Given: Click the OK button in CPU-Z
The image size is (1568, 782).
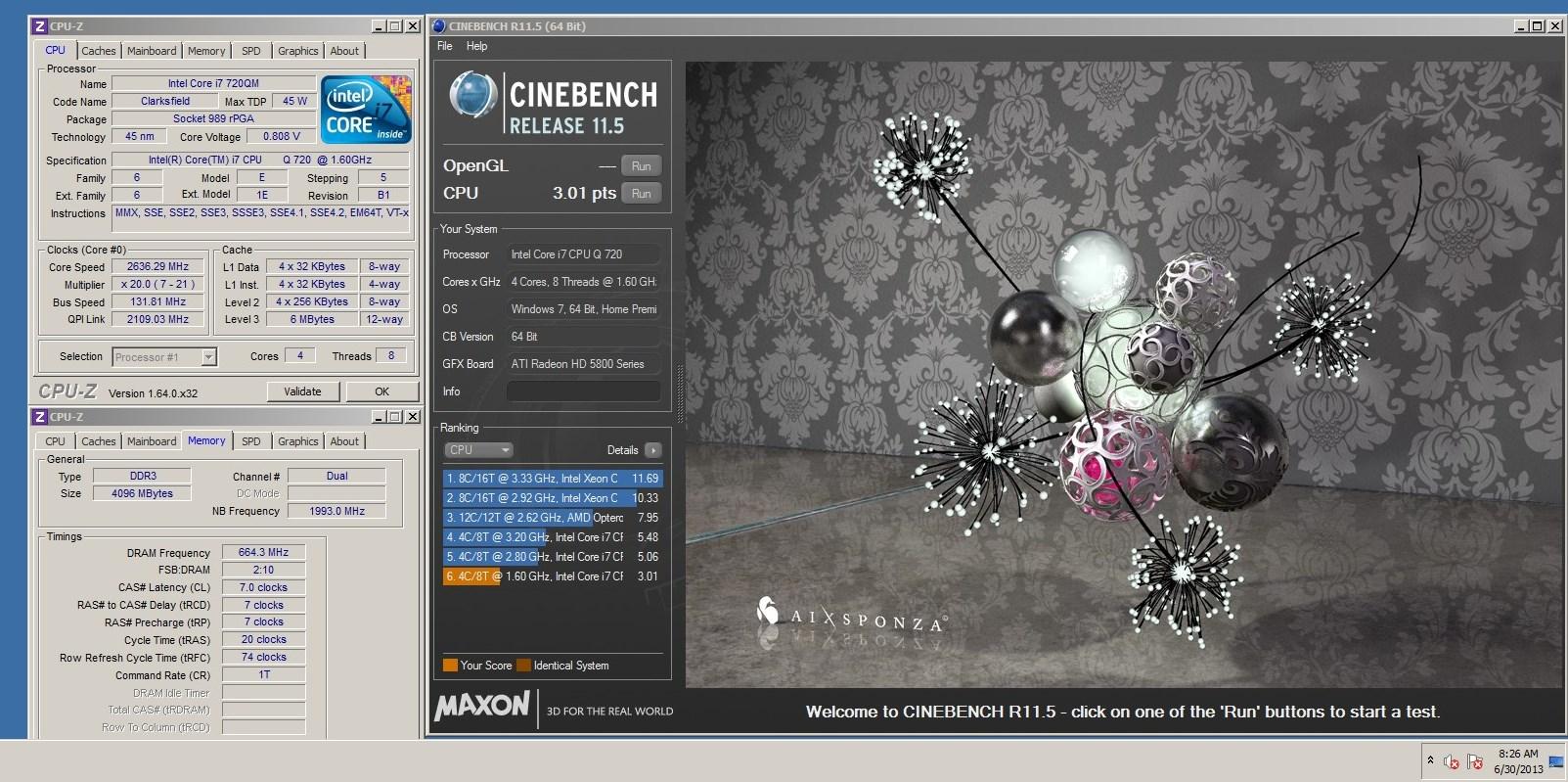Looking at the screenshot, I should click(x=381, y=391).
